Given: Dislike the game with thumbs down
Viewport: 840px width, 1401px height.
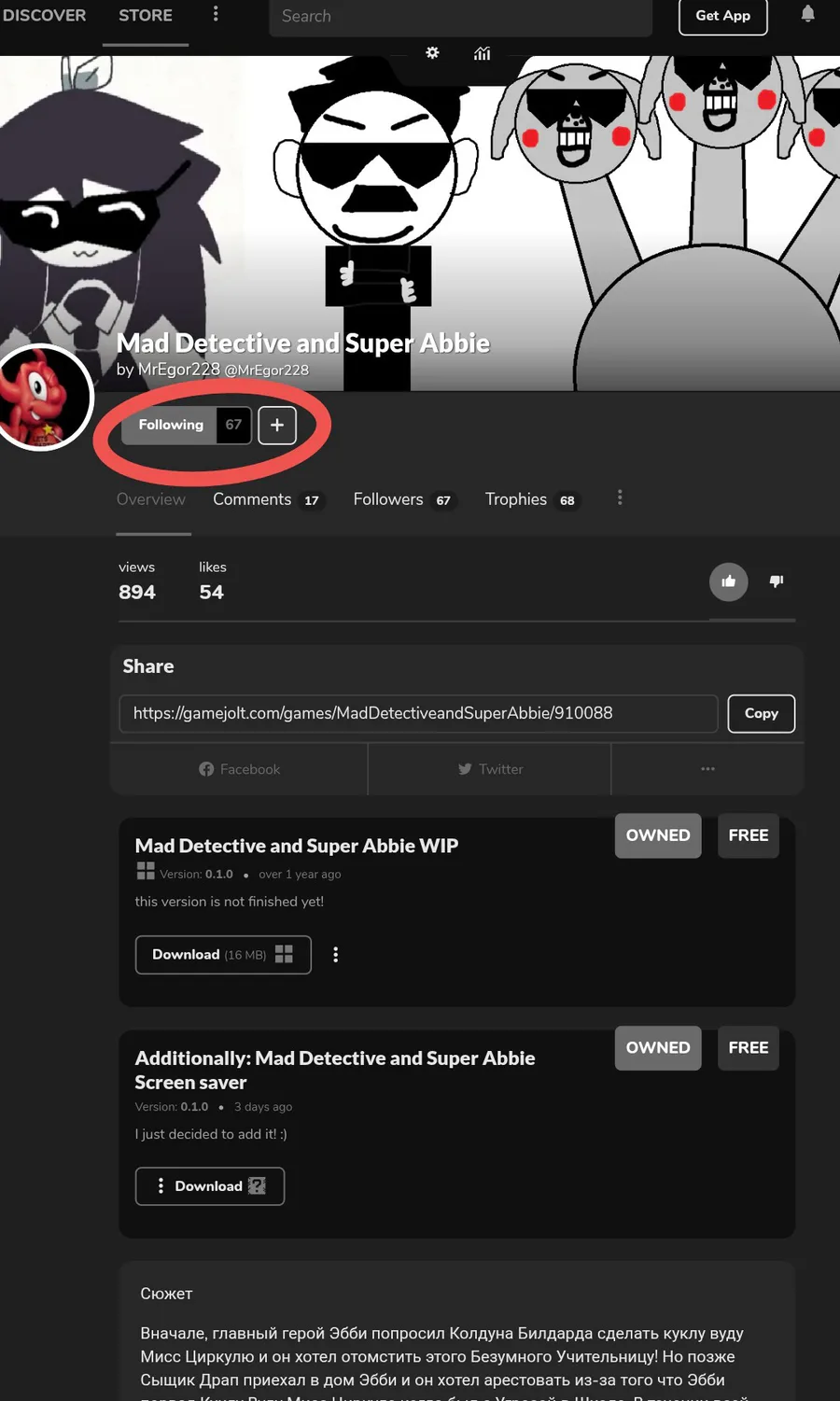Looking at the screenshot, I should (x=777, y=581).
